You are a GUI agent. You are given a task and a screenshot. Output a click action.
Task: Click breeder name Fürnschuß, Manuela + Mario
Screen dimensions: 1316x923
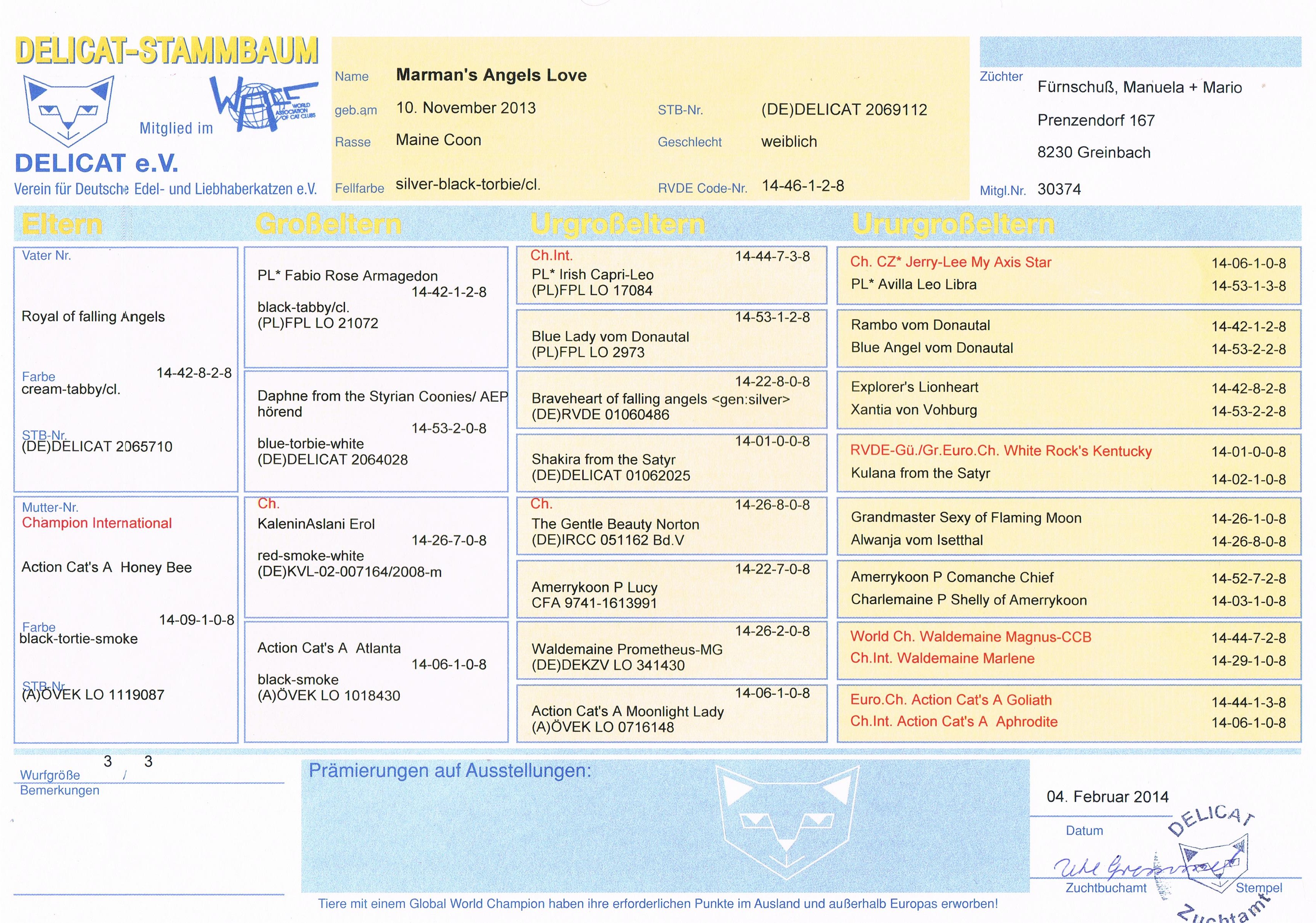coord(1140,87)
